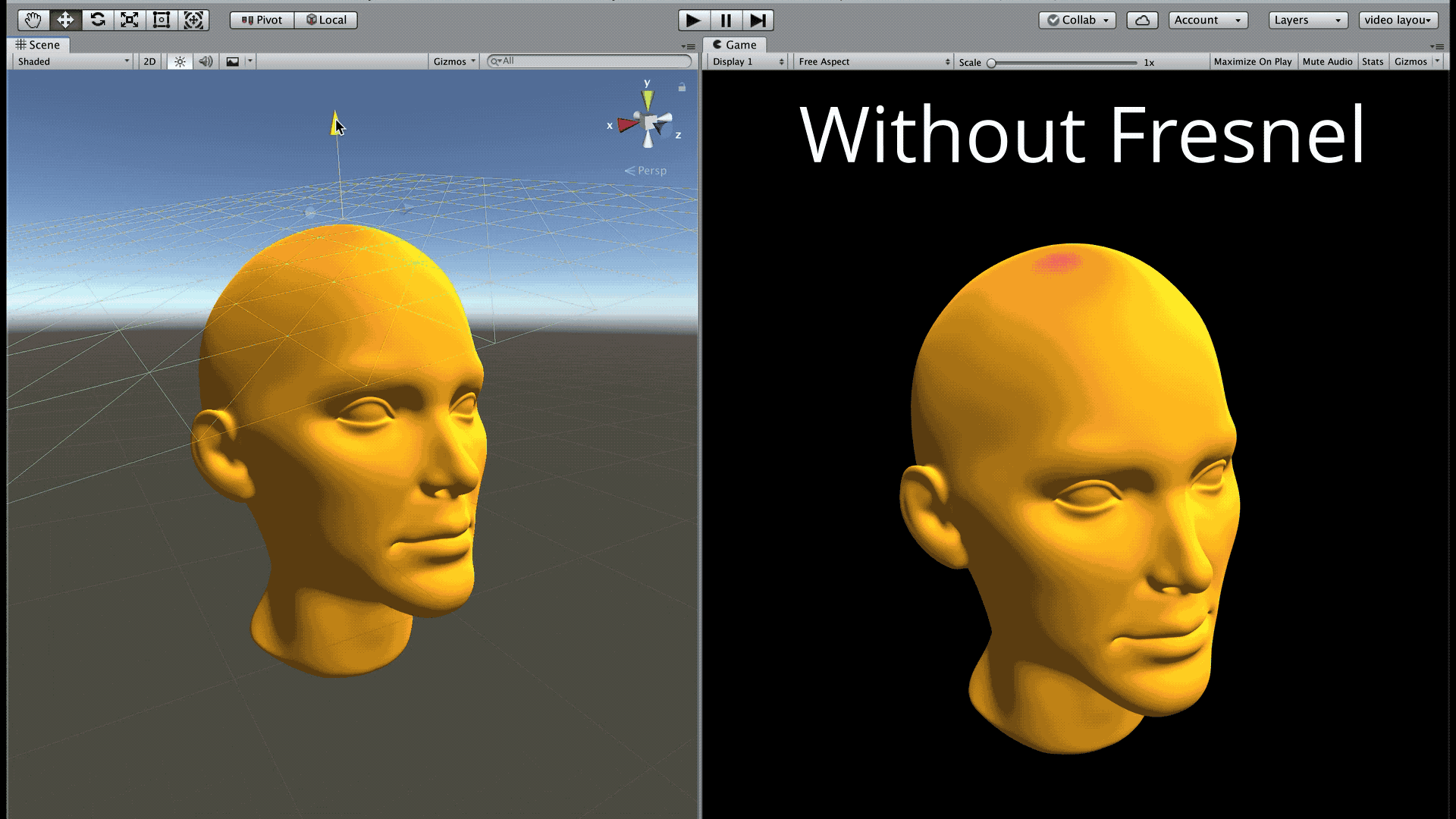The width and height of the screenshot is (1456, 819).
Task: Switch to the Game tab
Action: click(x=734, y=45)
